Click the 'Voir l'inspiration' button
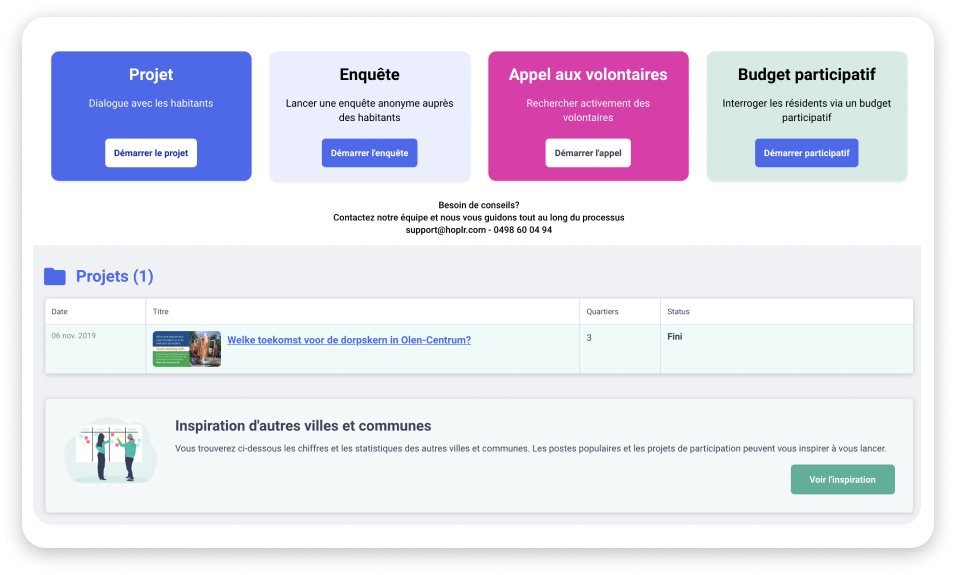Viewport: 956px width, 575px height. tap(842, 479)
